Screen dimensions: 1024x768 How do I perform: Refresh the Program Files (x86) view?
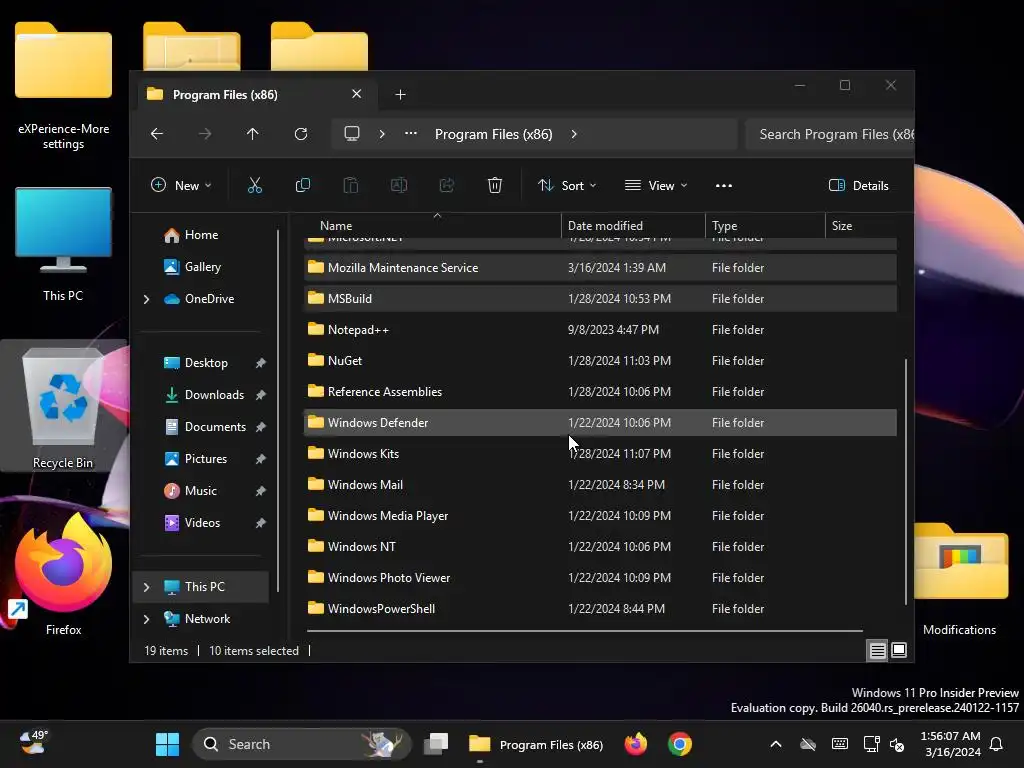[300, 134]
